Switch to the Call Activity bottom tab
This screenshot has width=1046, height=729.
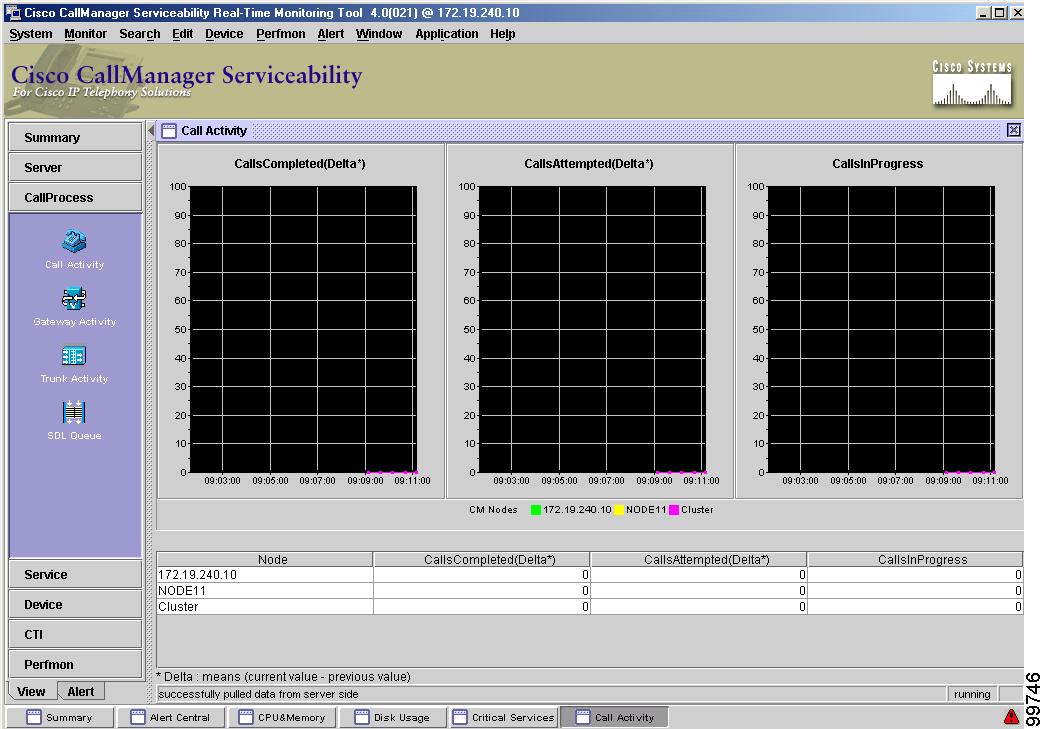click(614, 718)
